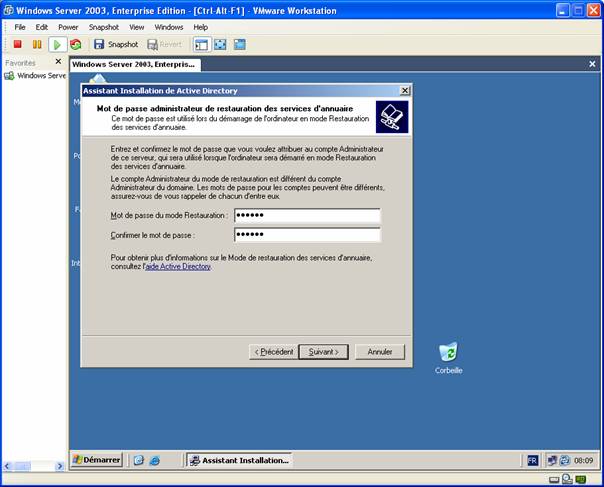Click the Annuler button

click(x=380, y=352)
